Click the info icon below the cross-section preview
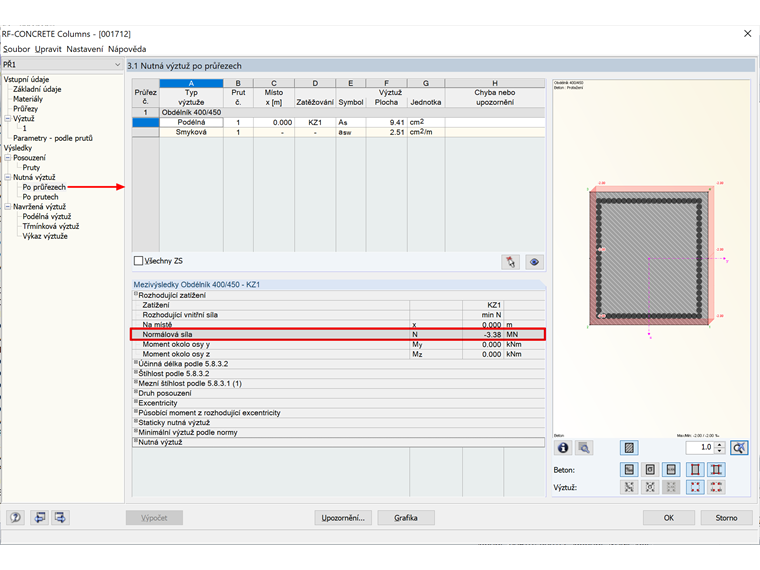Screen dimensions: 760x570 [x=563, y=448]
